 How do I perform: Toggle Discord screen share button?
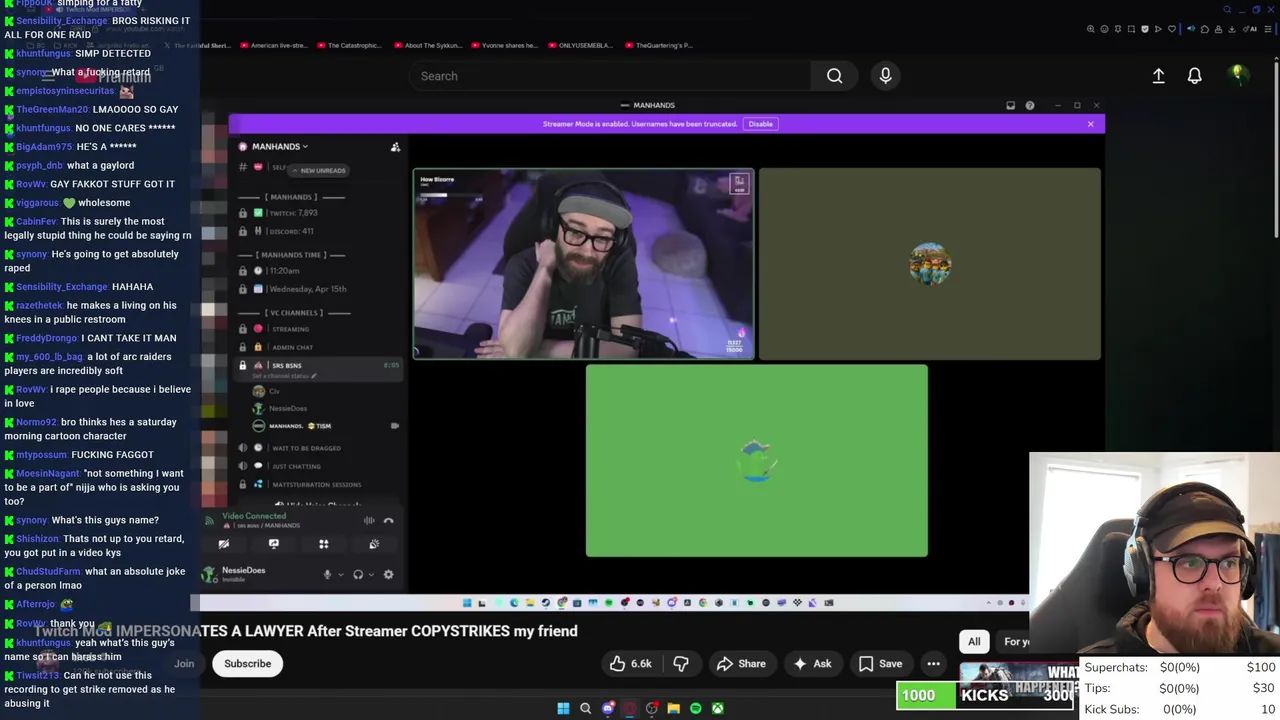274,544
